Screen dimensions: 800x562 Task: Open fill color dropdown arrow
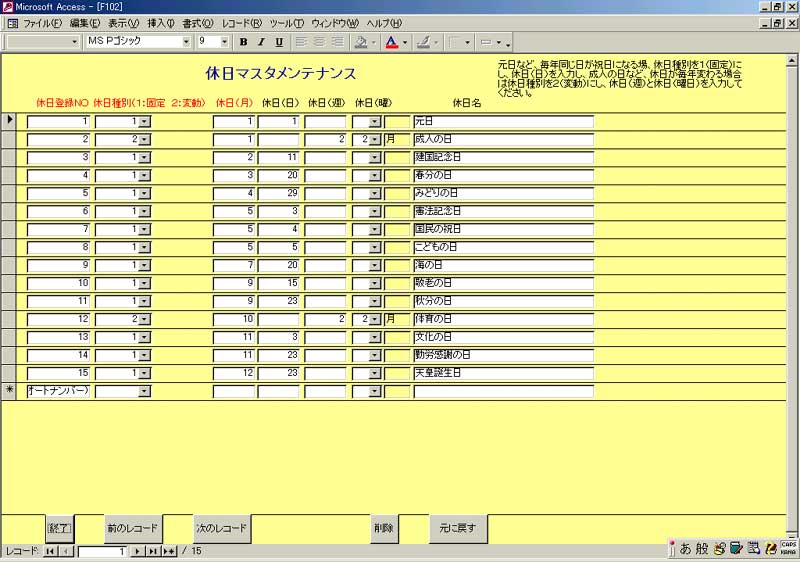pos(374,42)
